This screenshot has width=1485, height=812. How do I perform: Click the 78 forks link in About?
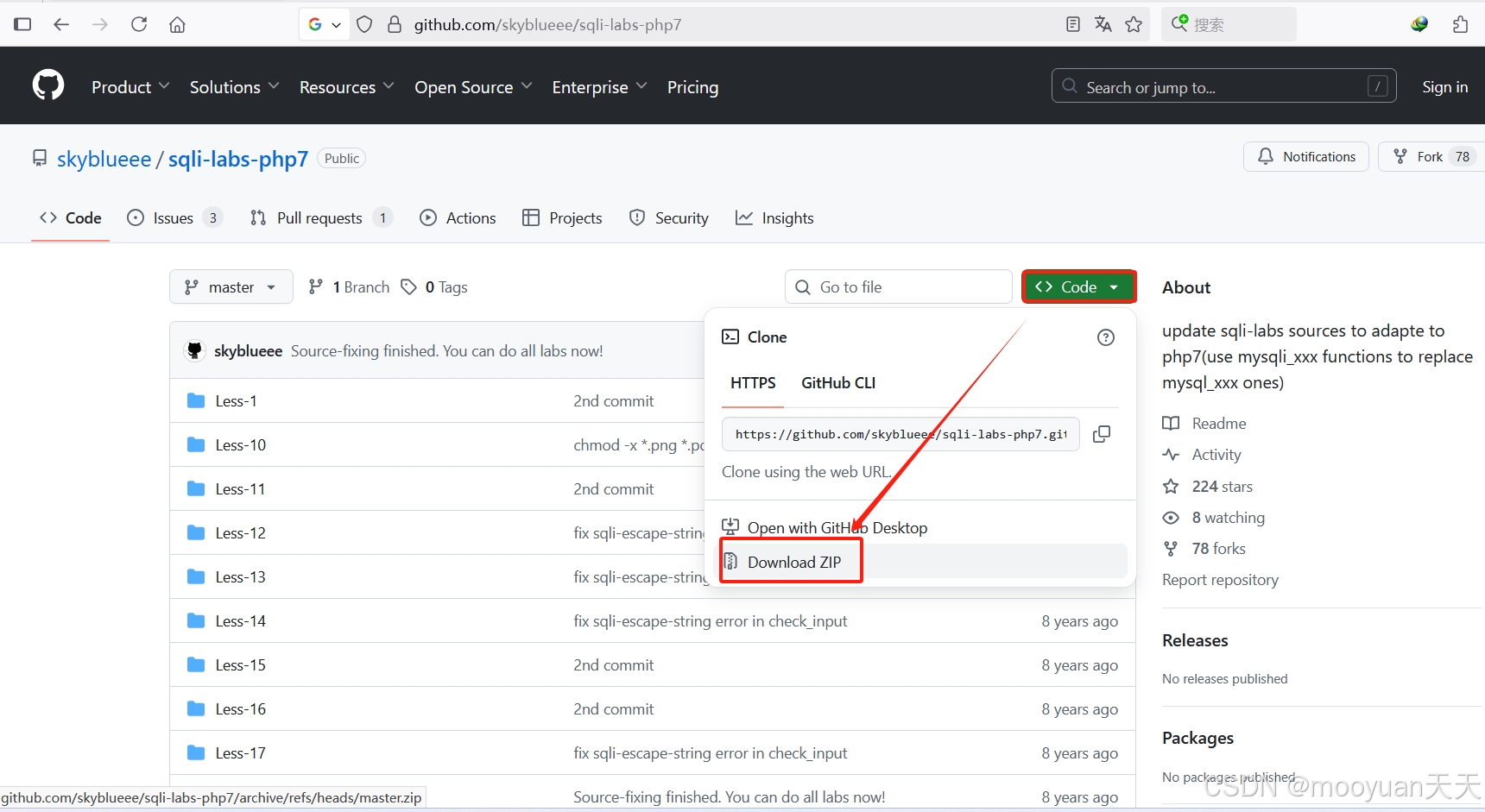1204,548
